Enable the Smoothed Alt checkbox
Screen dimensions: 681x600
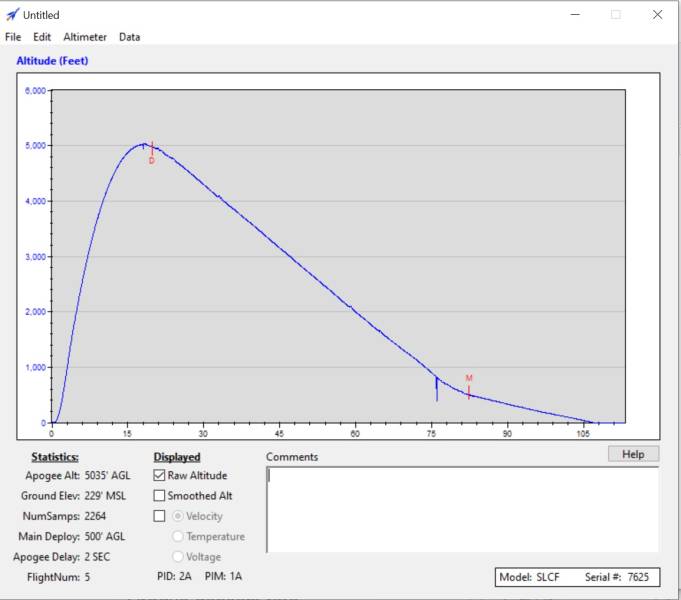(160, 496)
